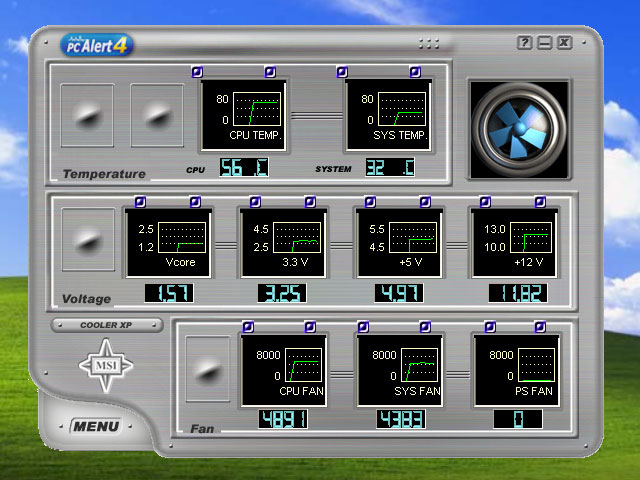Screen dimensions: 640x480
Task: Click the +5 V reading 4.97
Action: tap(399, 293)
